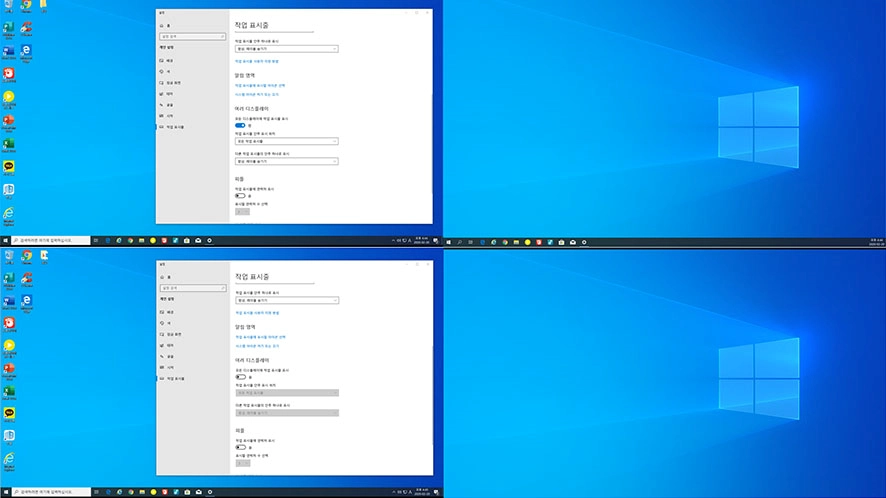Open Mail app on upper-left screen taskbar

[x=198, y=240]
